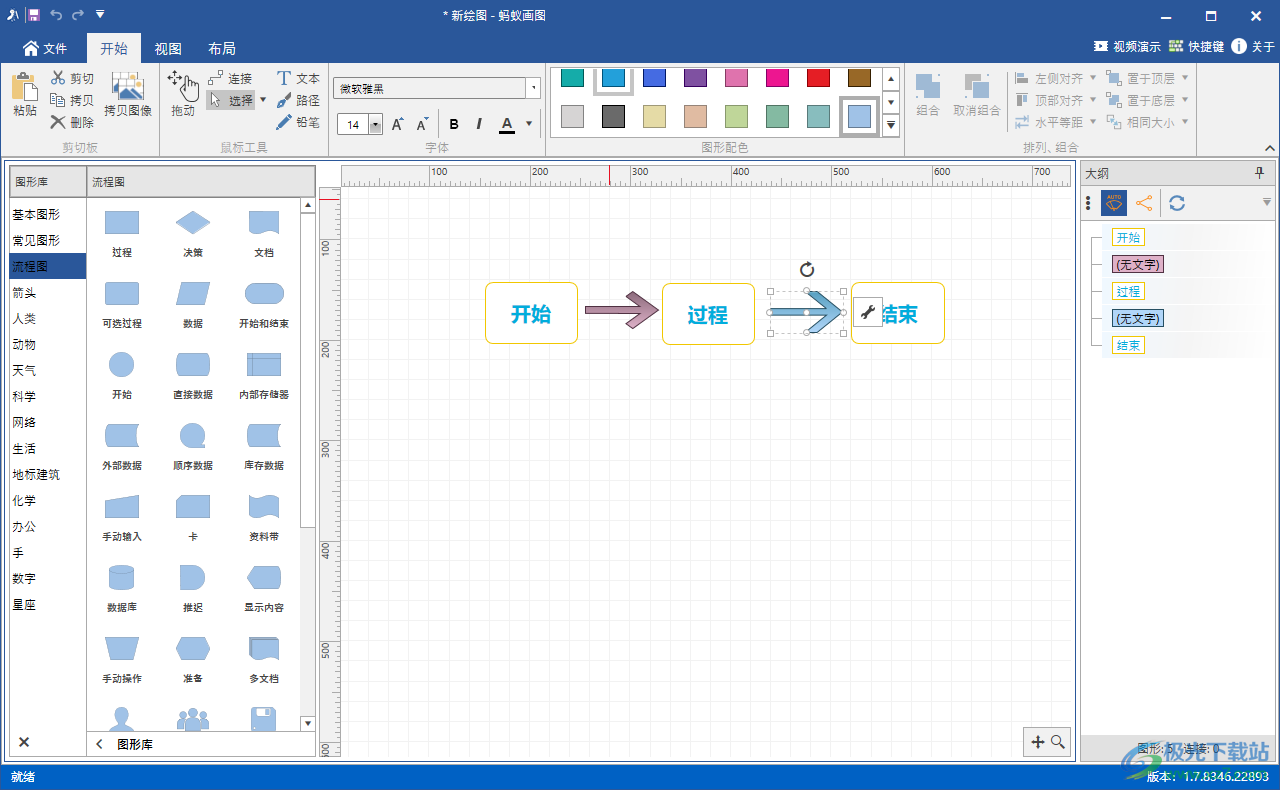Viewport: 1280px width, 790px height.
Task: Click the orange share-tree icon in outline panel
Action: click(x=1144, y=203)
